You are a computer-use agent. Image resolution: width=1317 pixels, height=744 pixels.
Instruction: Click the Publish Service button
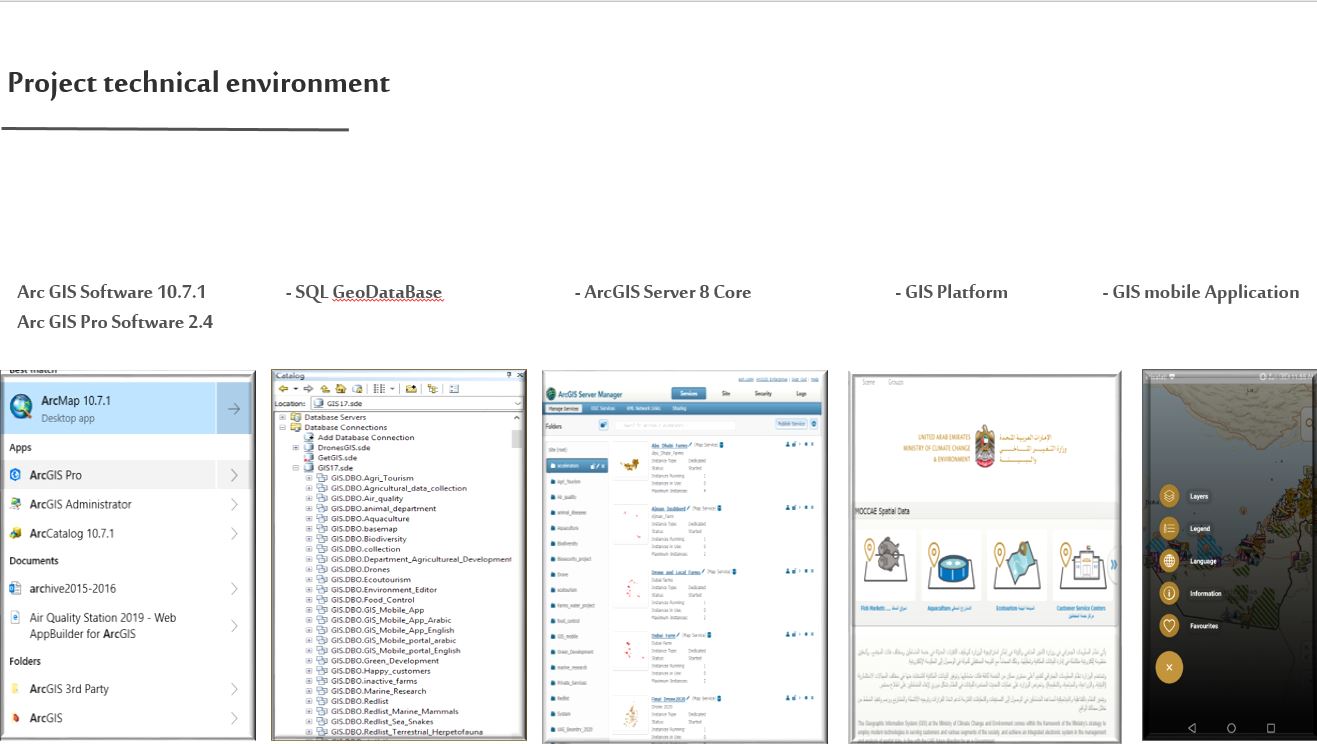coord(791,423)
